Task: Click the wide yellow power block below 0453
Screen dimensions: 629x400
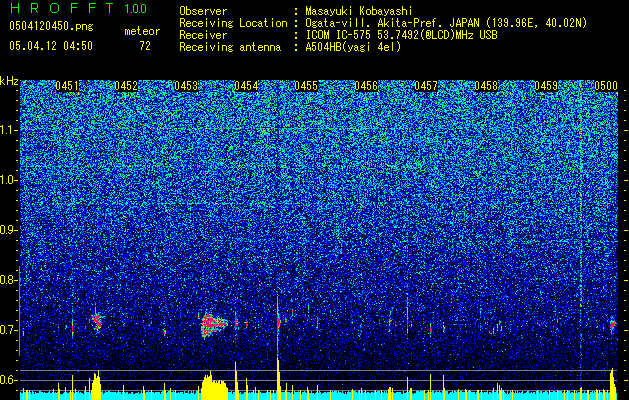Action: tap(214, 387)
